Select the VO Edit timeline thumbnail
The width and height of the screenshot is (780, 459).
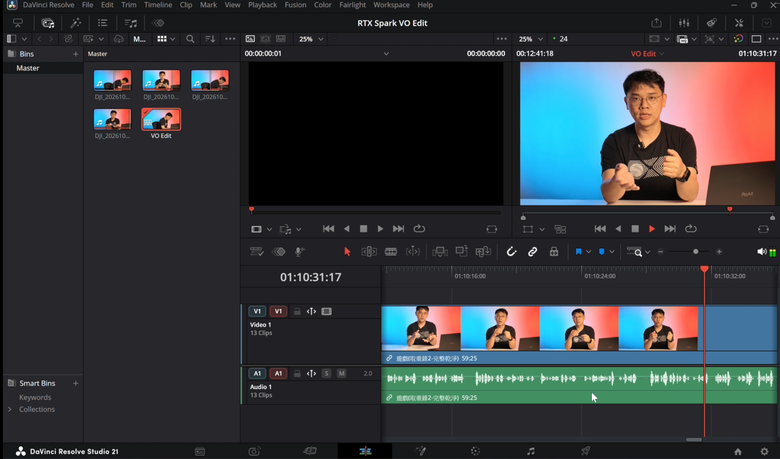coord(161,119)
